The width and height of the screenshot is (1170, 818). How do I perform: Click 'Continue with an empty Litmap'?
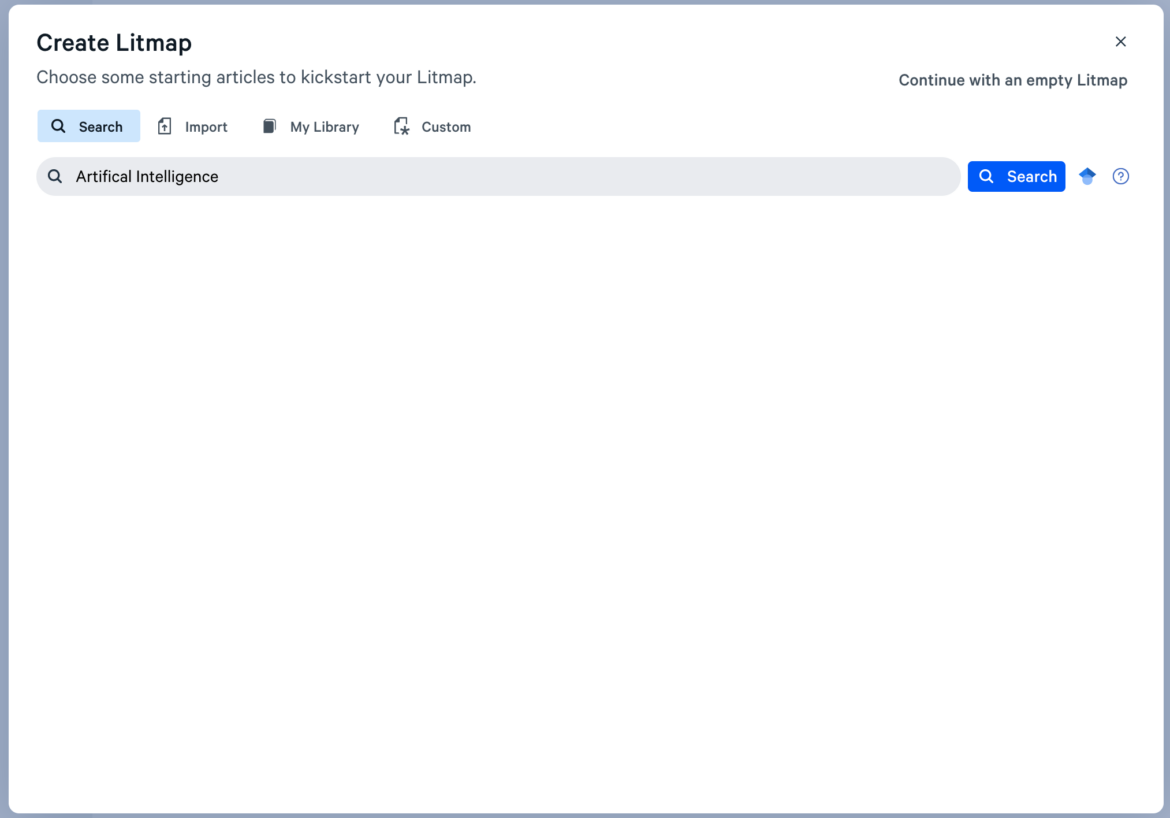[x=1012, y=80]
